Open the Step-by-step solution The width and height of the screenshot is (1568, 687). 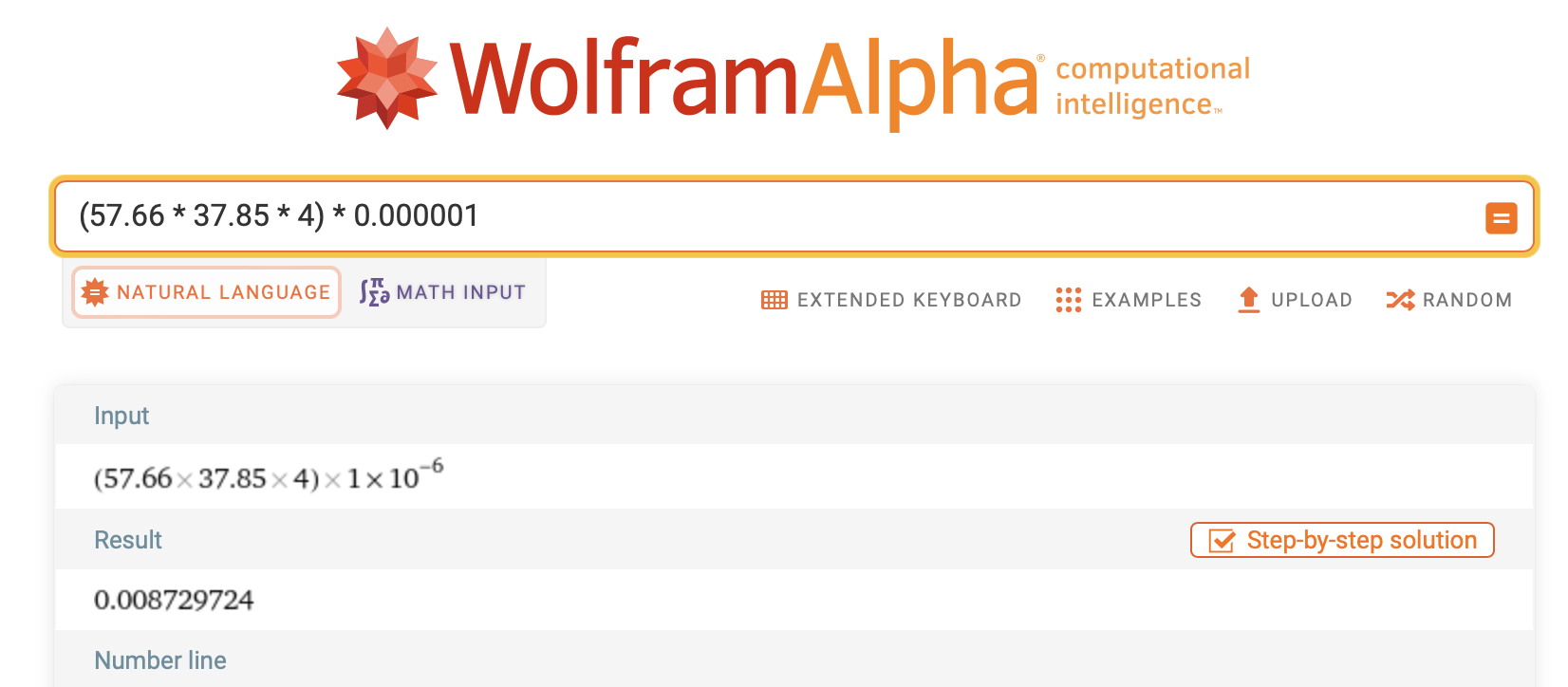click(x=1342, y=540)
